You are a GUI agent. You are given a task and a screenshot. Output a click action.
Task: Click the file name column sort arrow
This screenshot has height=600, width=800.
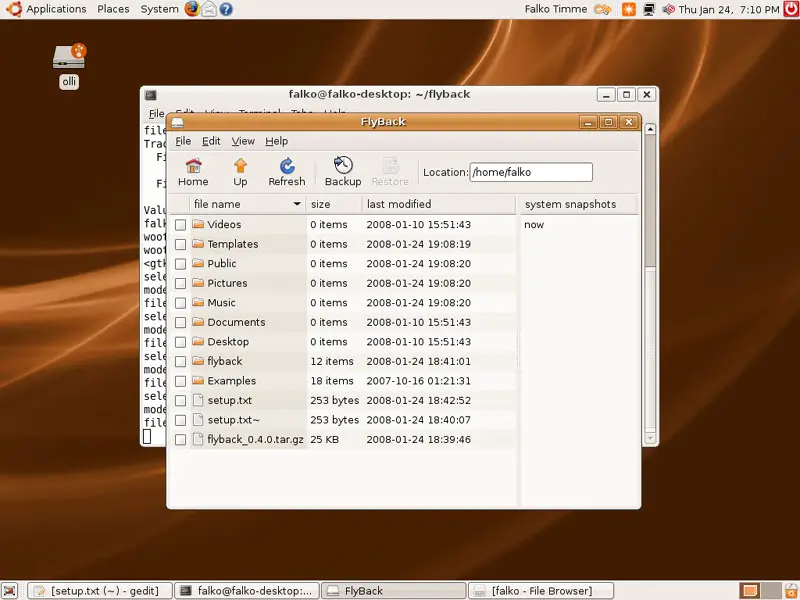(297, 204)
